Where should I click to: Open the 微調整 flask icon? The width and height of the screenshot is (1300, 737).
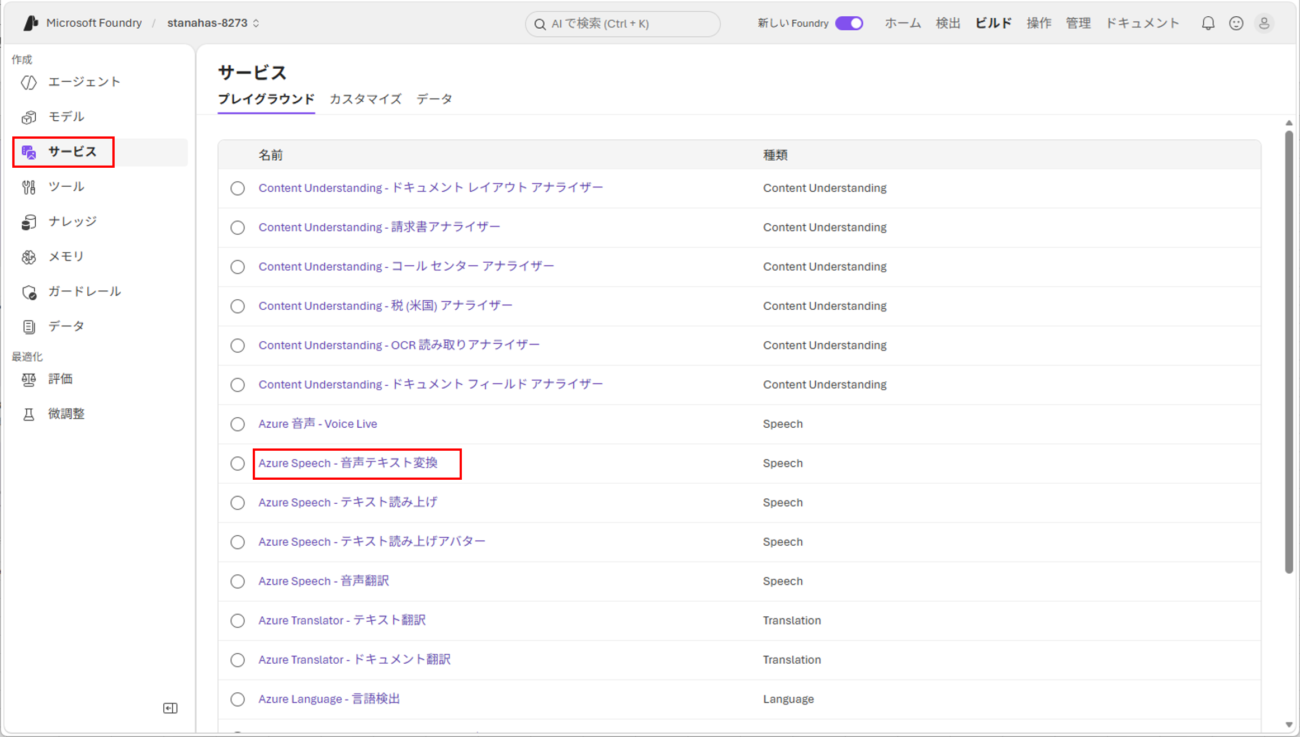pyautogui.click(x=29, y=414)
